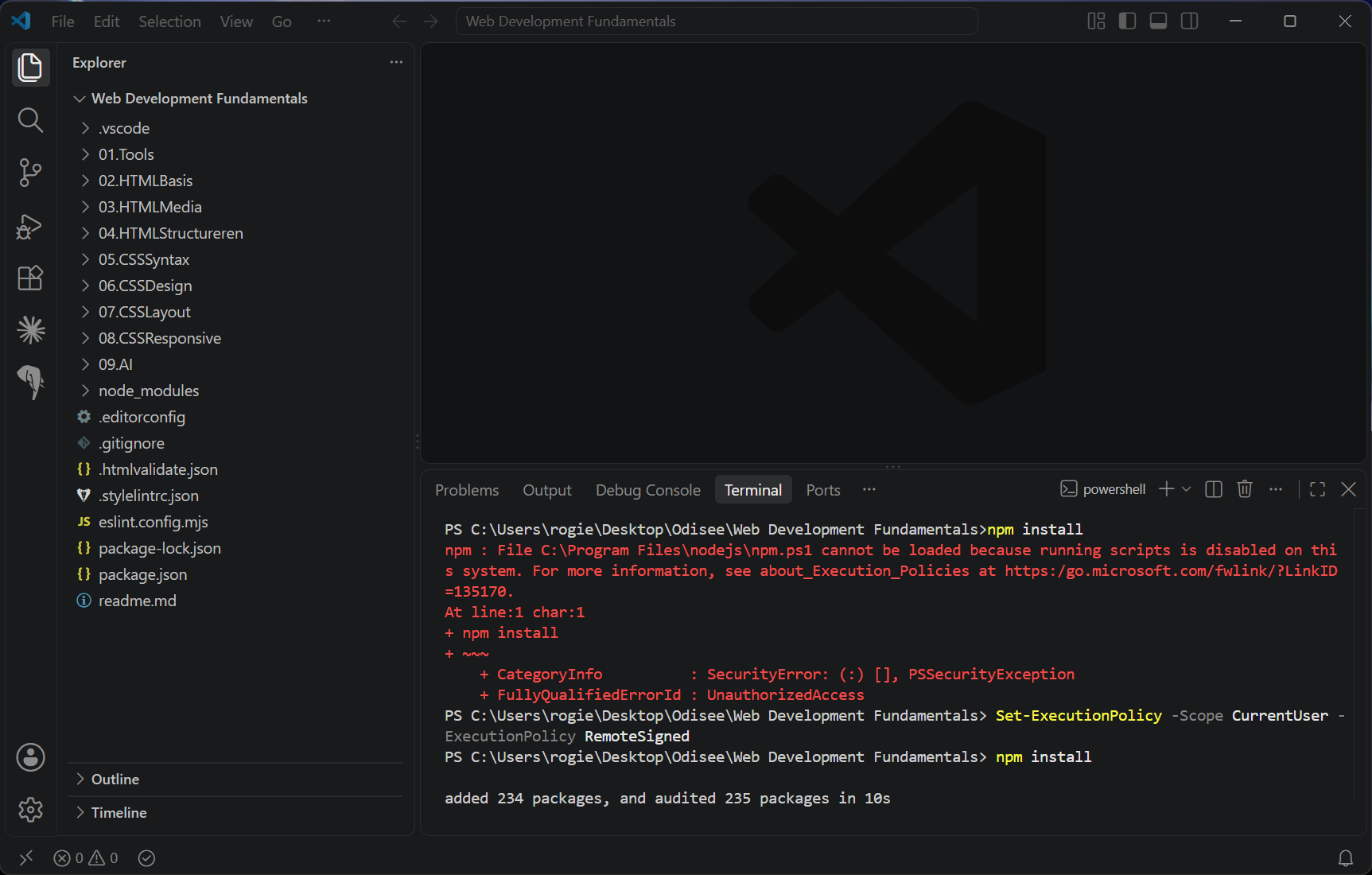Open the Accounts icon menu
Viewport: 1372px width, 875px height.
pos(30,757)
